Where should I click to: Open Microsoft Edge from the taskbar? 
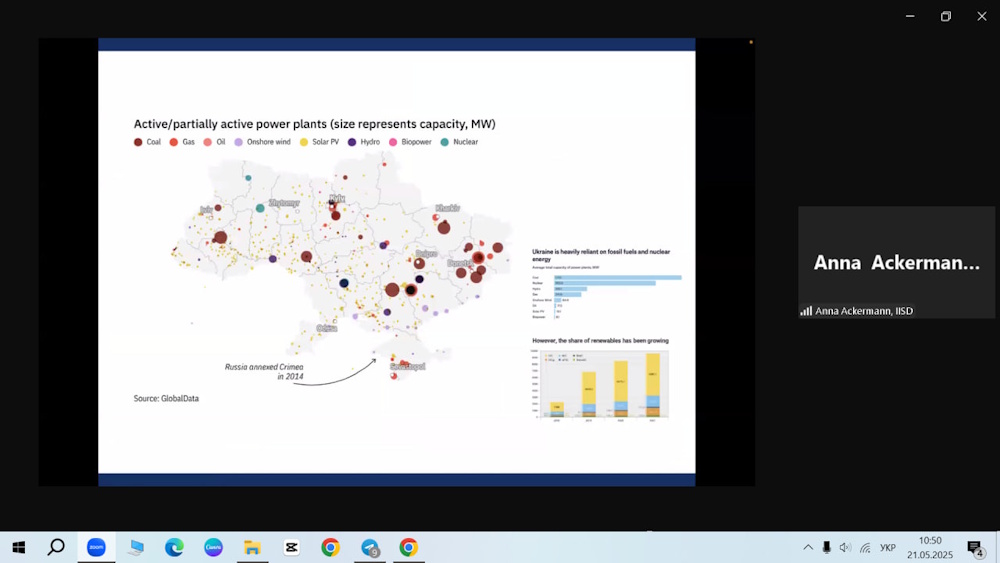174,547
